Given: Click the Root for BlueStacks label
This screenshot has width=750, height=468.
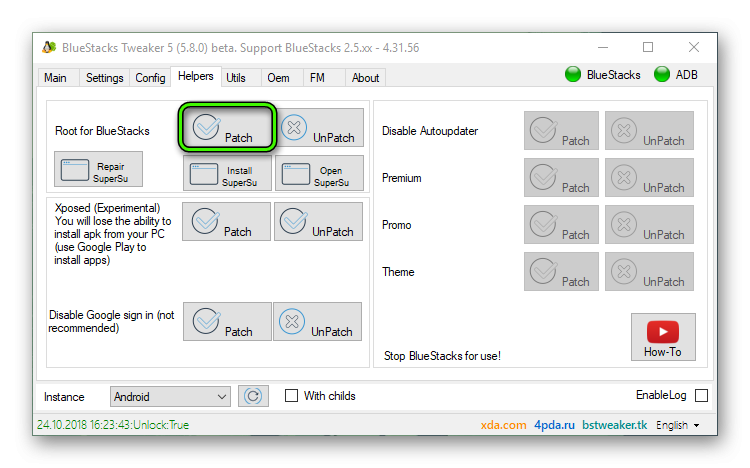Looking at the screenshot, I should point(102,131).
